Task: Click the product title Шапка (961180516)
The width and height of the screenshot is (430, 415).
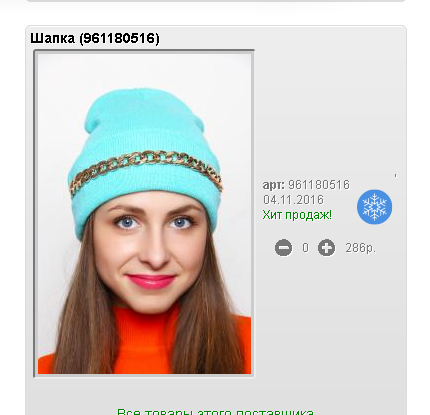Action: pos(95,38)
